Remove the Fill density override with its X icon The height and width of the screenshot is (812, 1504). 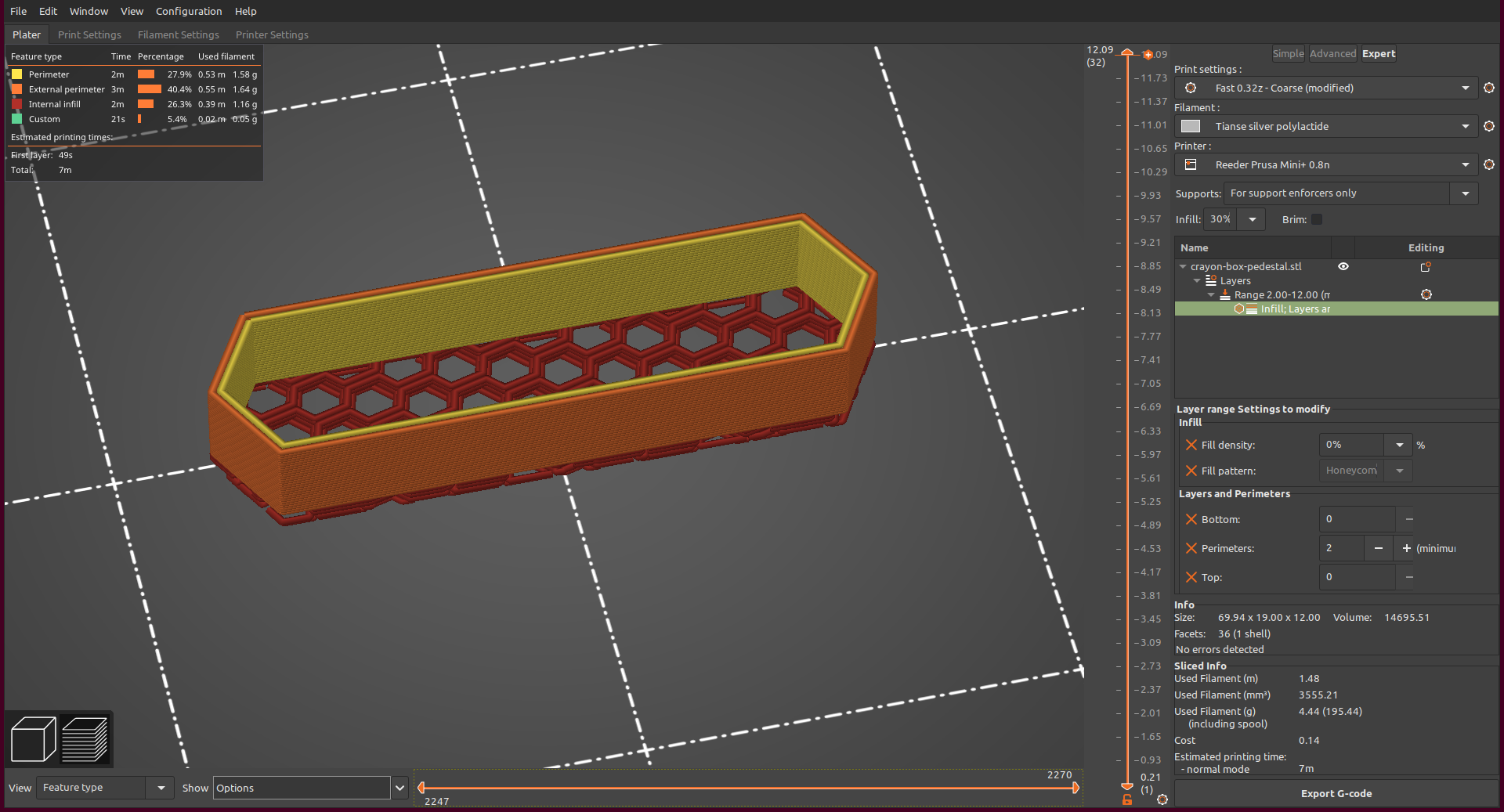[1191, 445]
